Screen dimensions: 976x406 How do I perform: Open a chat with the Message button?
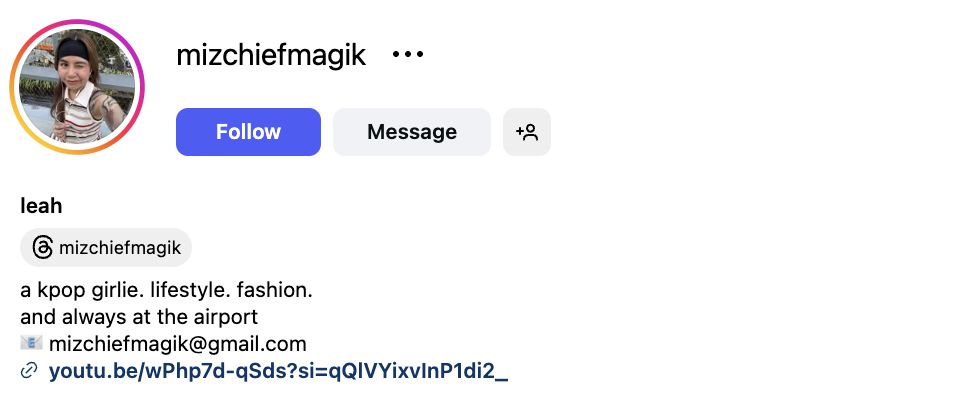411,132
